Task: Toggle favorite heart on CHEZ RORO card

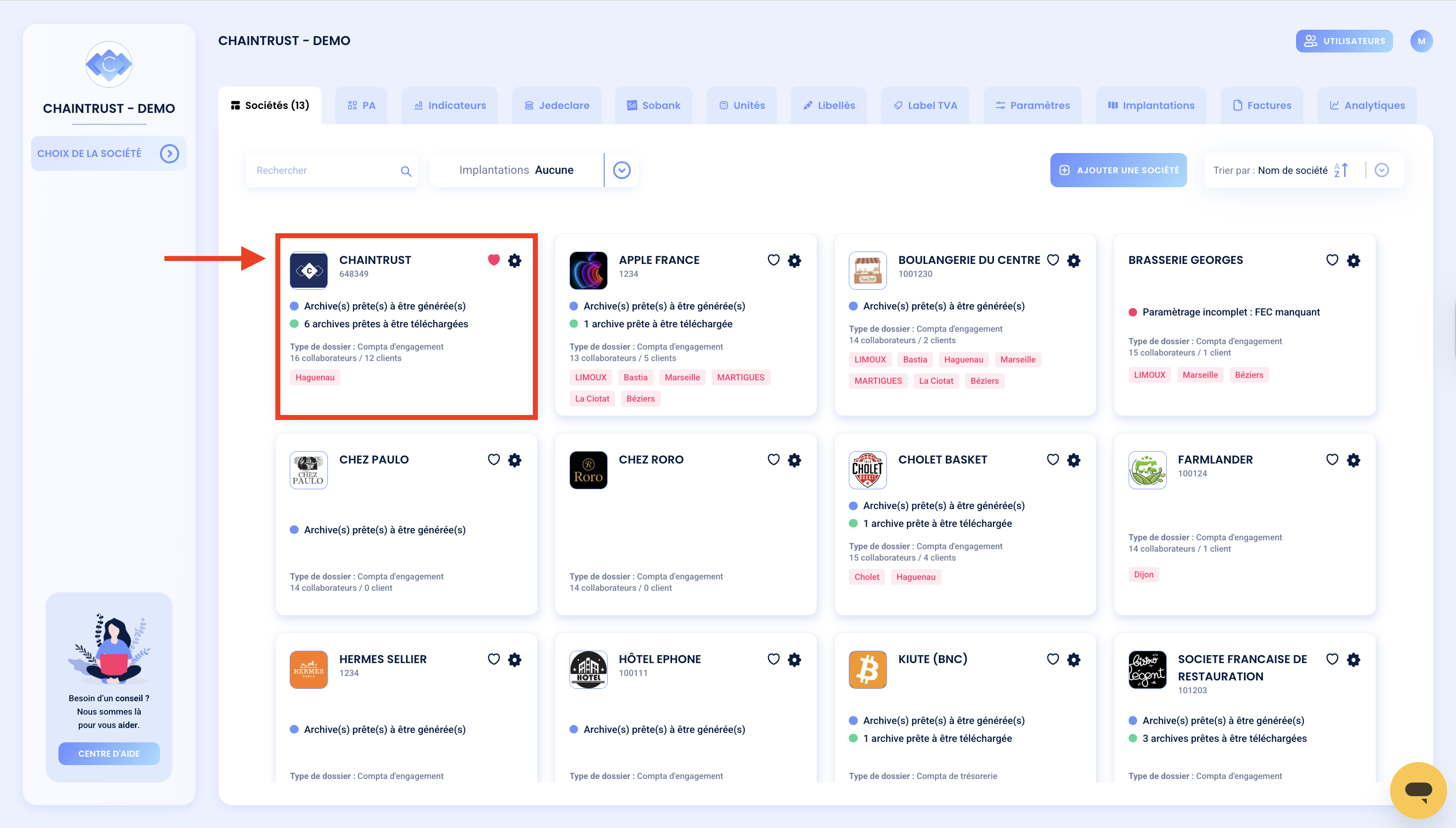Action: click(773, 460)
